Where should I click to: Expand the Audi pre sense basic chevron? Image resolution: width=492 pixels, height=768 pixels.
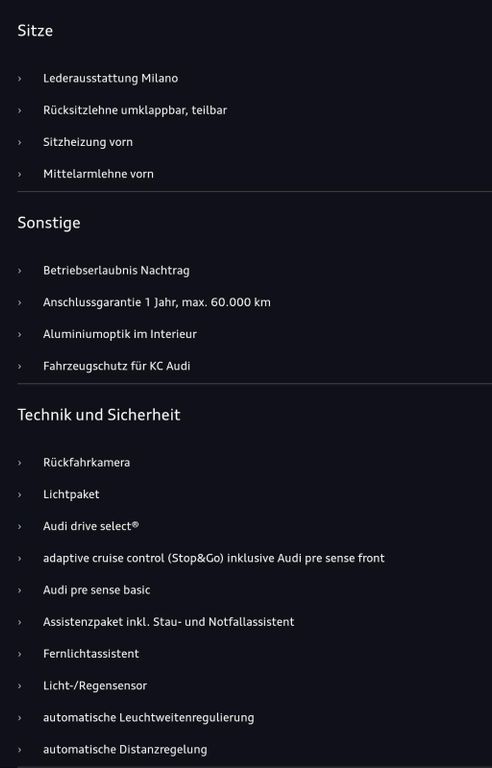20,591
